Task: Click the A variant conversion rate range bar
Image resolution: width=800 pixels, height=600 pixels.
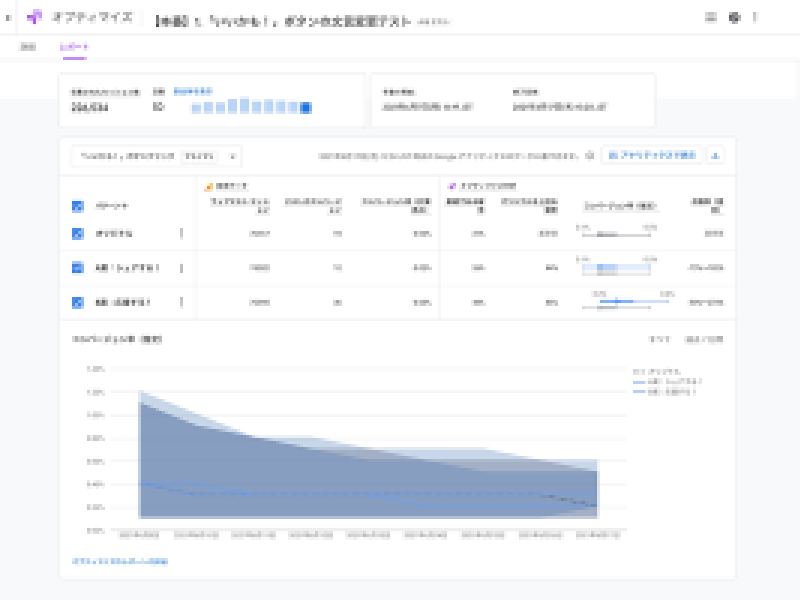Action: (616, 268)
